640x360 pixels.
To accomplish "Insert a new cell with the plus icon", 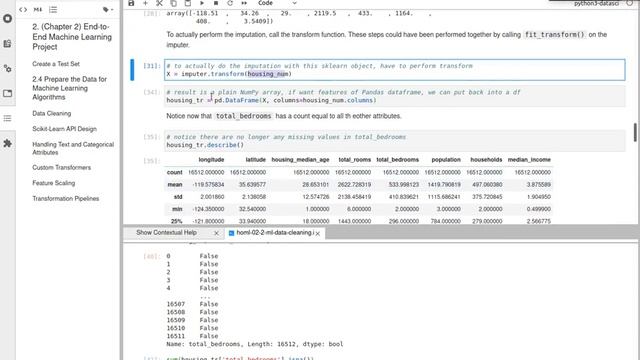I will [145, 3].
